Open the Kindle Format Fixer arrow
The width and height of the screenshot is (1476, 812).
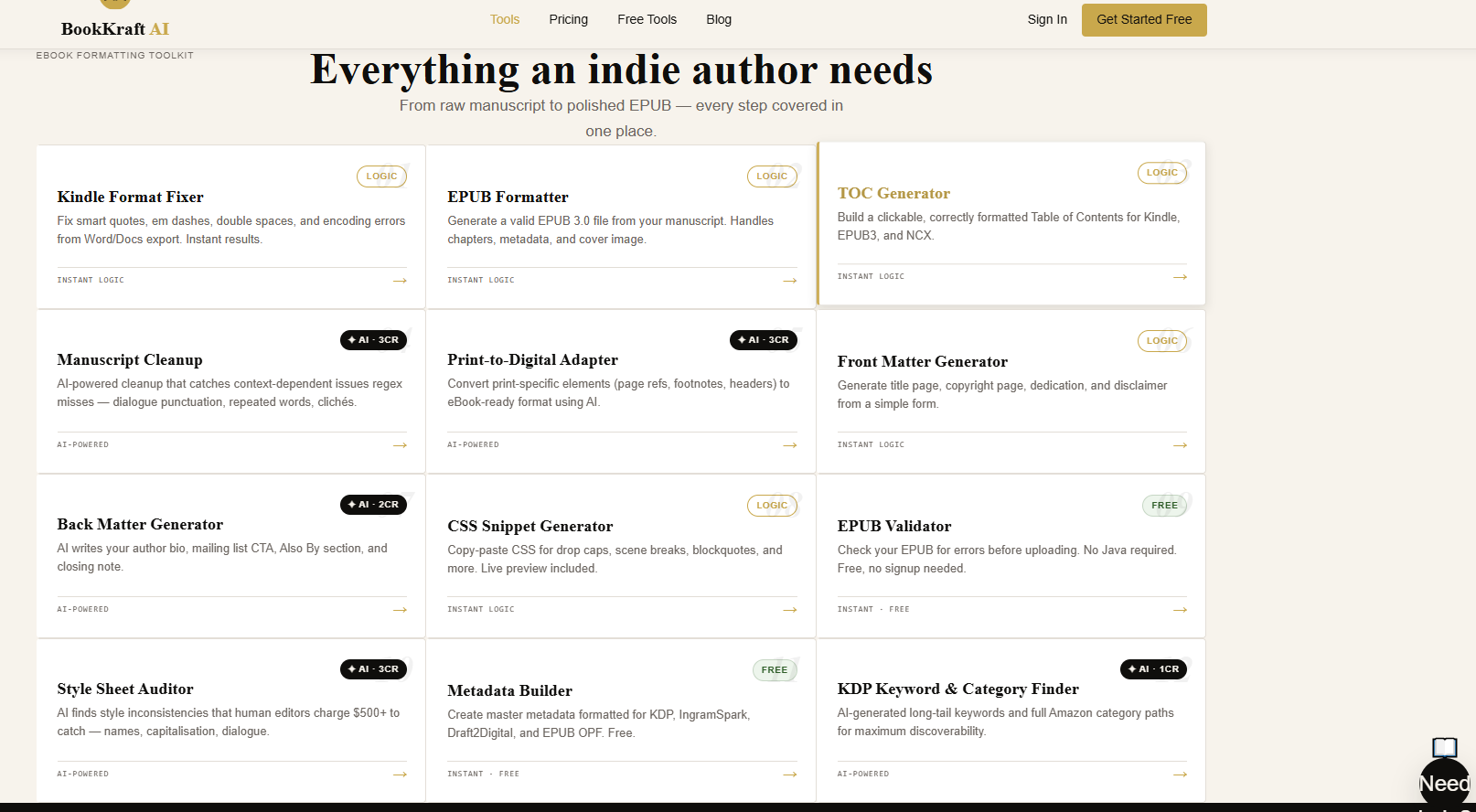point(400,281)
